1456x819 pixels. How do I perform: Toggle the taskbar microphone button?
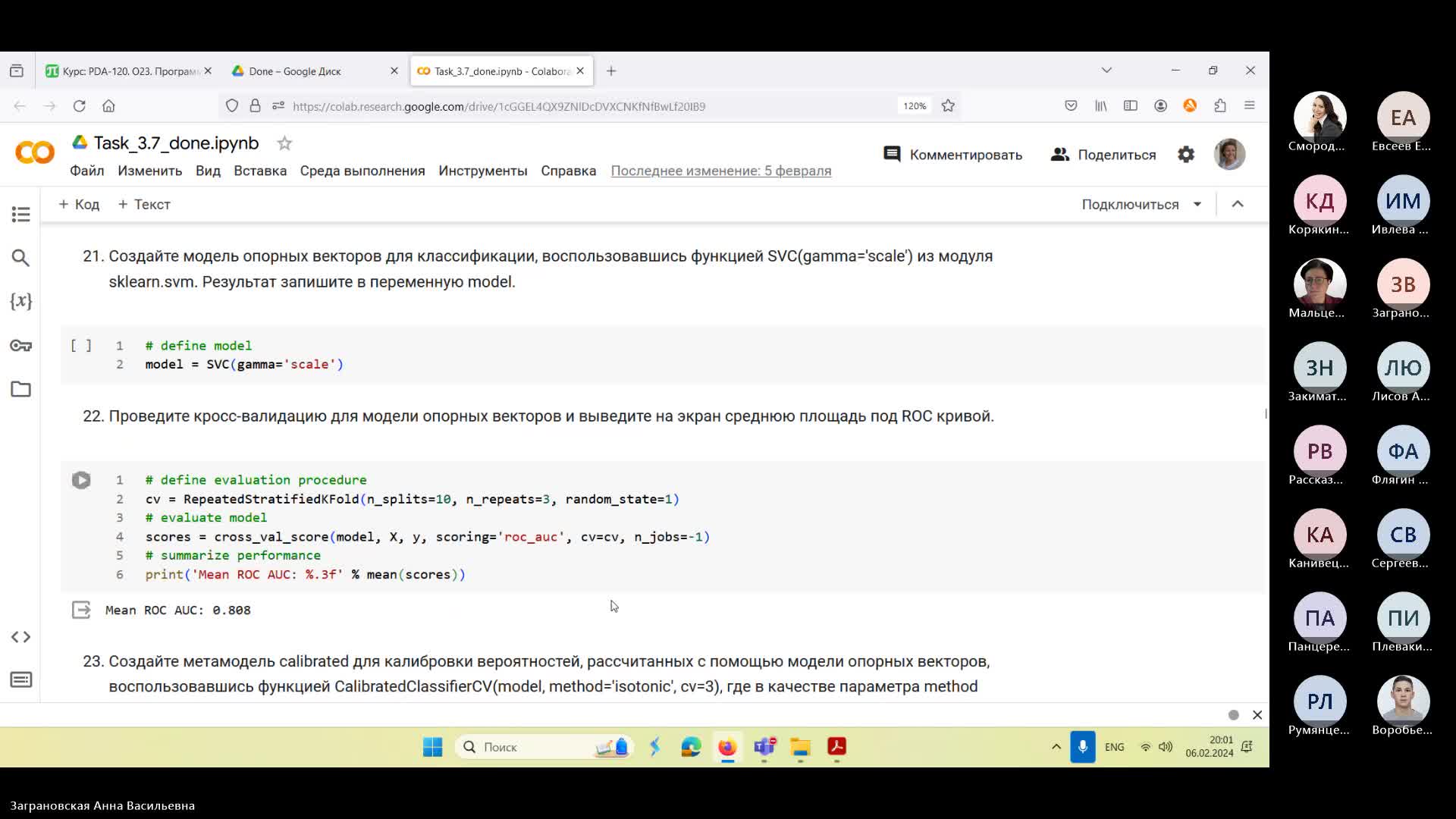click(x=1082, y=747)
